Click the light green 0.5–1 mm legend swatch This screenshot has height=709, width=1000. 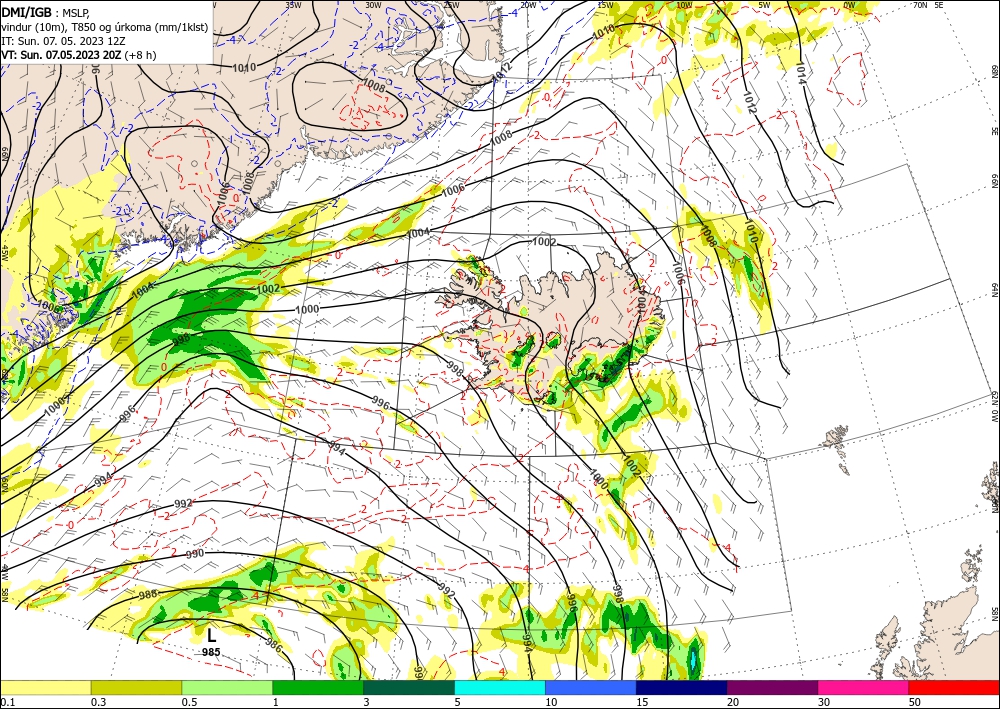(227, 687)
